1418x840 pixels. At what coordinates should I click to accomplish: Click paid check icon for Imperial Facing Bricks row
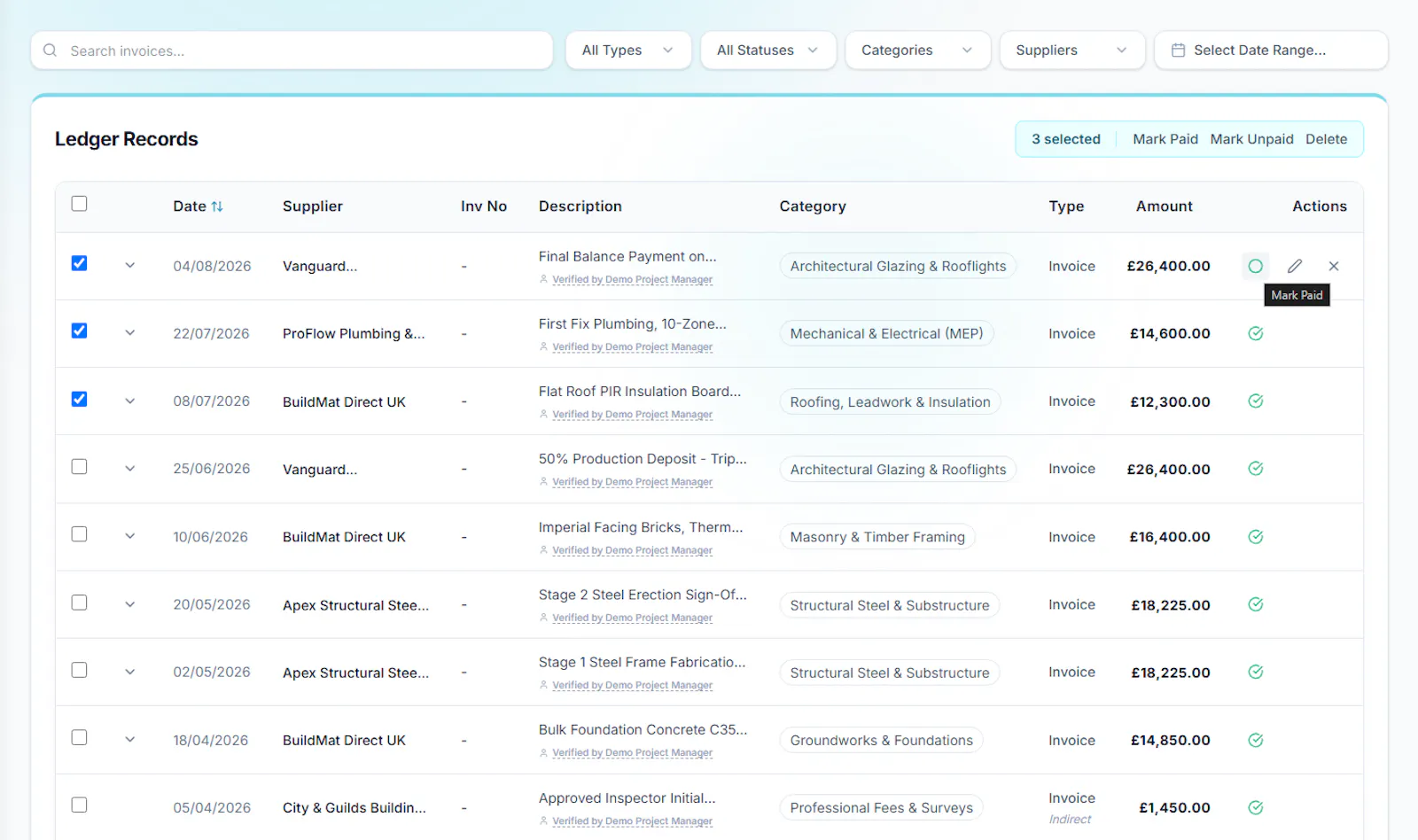tap(1255, 536)
